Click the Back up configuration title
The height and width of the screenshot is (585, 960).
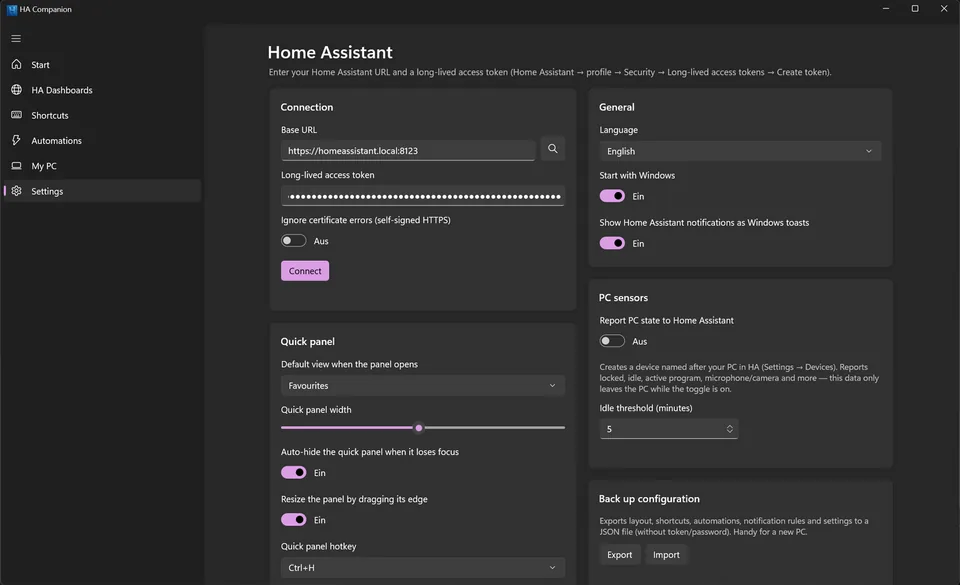tap(649, 499)
